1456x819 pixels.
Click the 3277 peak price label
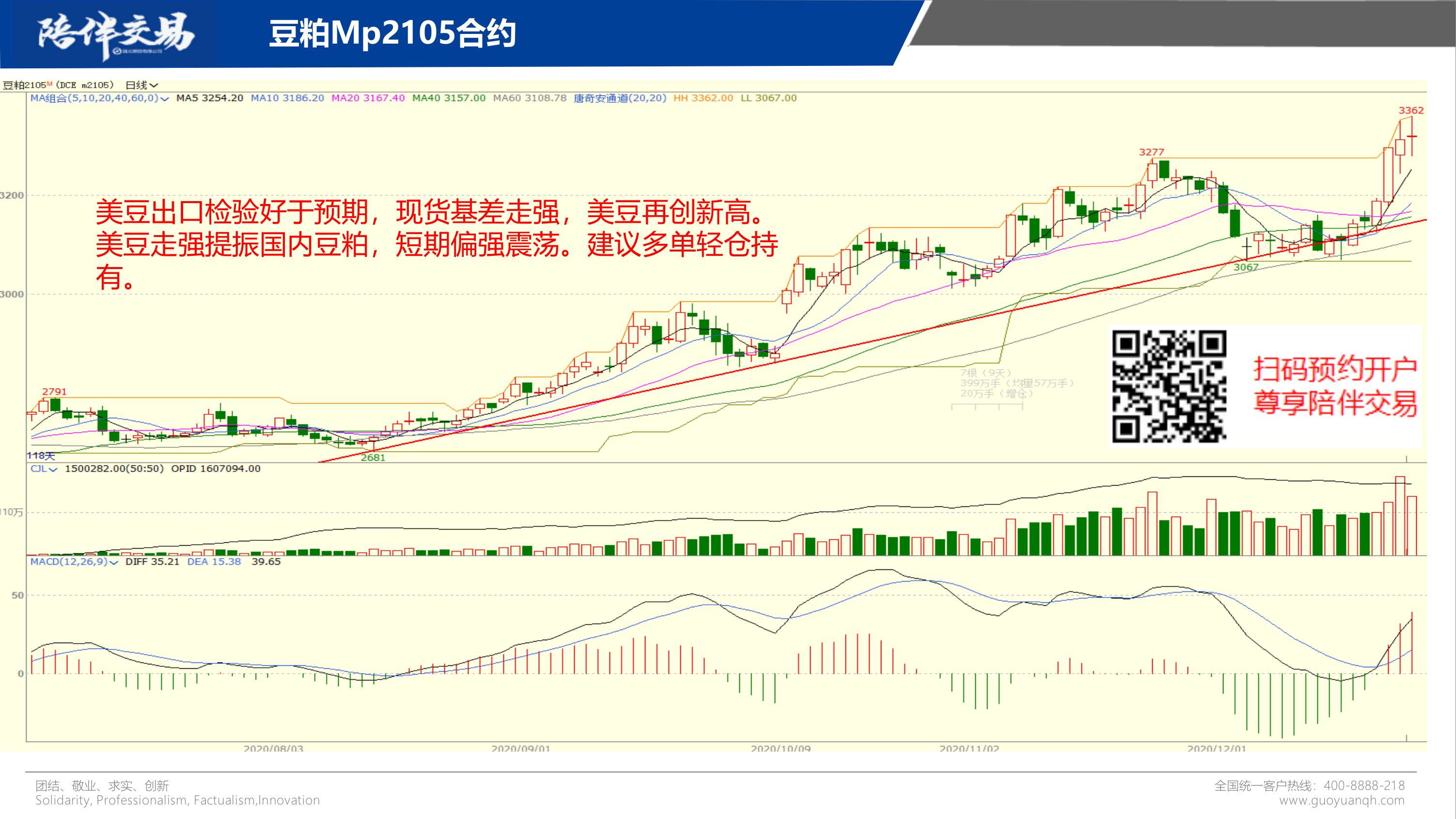click(1151, 153)
